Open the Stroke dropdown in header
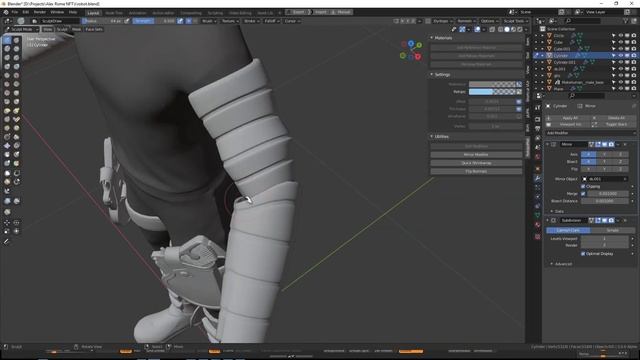The height and width of the screenshot is (360, 640). click(x=251, y=21)
